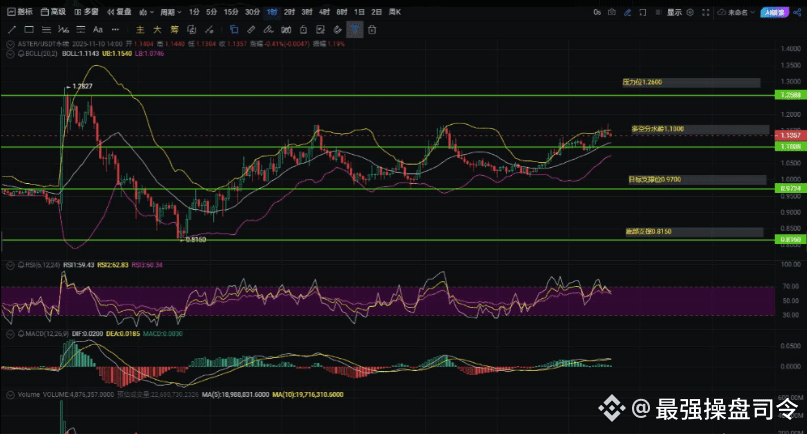This screenshot has width=807, height=434.
Task: Collapse the RSI indicator panel
Action: pos(8,265)
